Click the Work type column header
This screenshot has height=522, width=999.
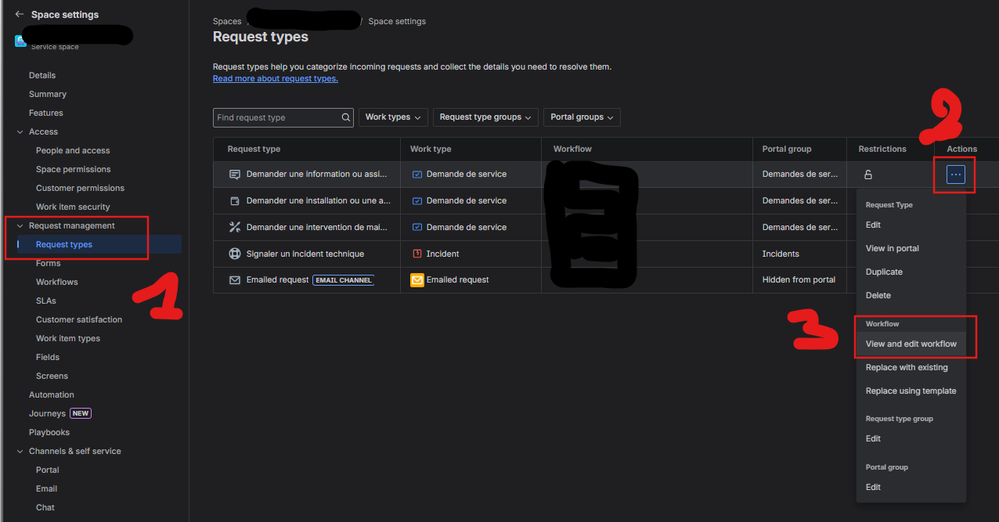pos(431,149)
